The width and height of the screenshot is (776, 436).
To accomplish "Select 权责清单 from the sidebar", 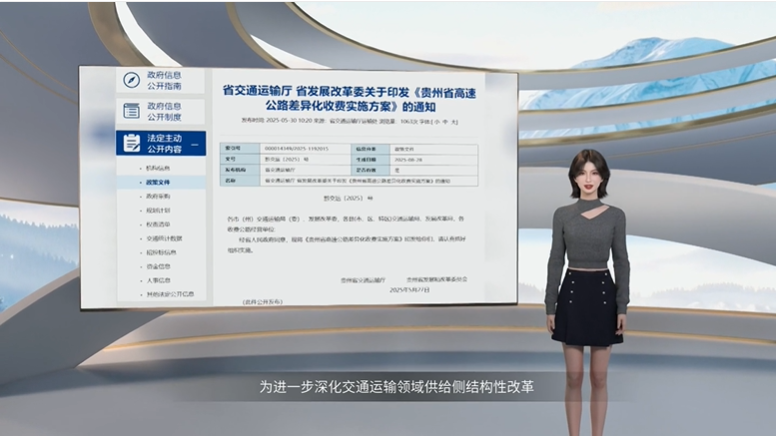I will [158, 225].
